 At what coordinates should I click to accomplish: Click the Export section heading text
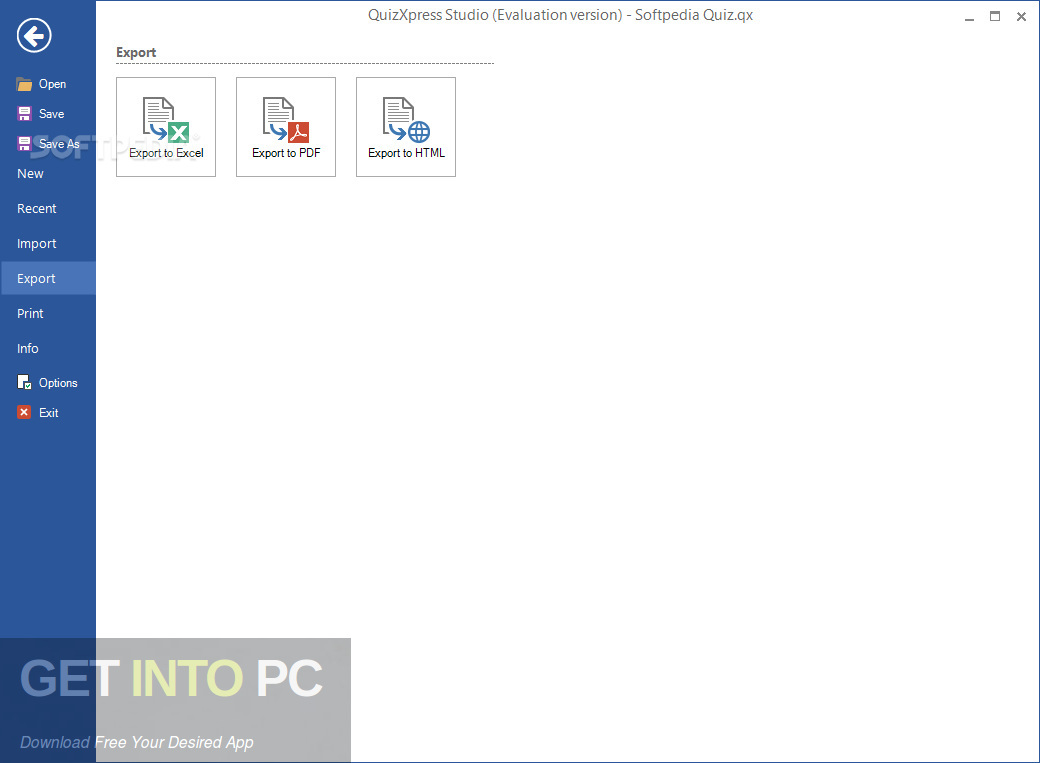point(136,52)
